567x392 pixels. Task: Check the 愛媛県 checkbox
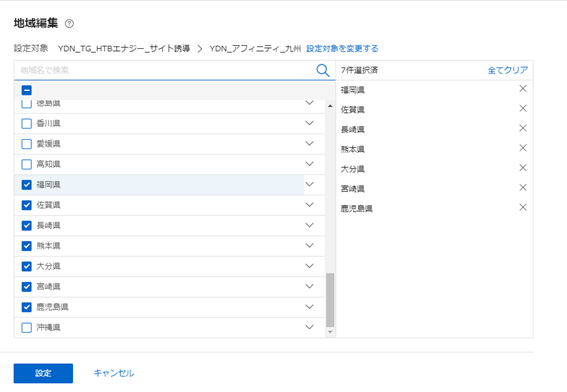point(27,144)
